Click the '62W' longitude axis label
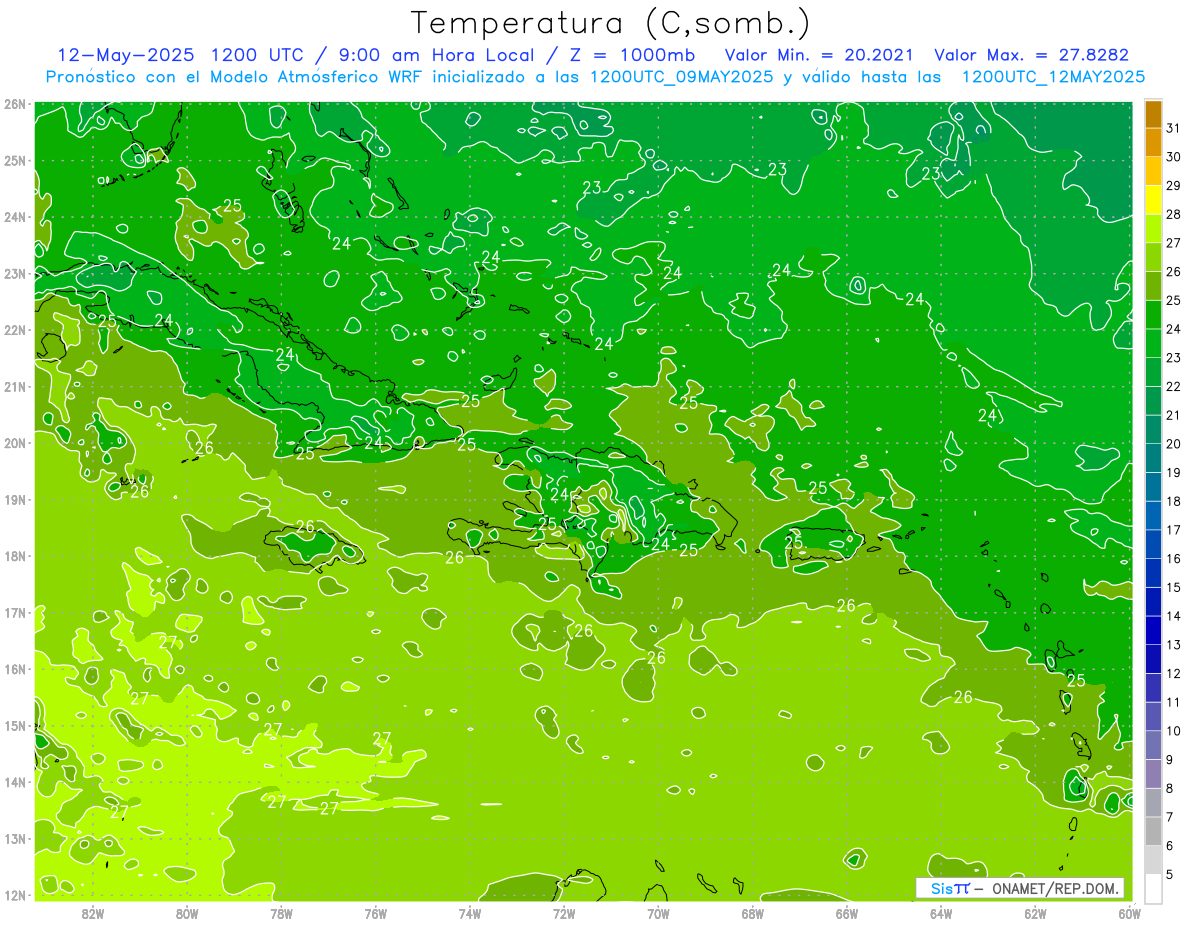Viewport: 1200px width, 927px height. pyautogui.click(x=1035, y=913)
